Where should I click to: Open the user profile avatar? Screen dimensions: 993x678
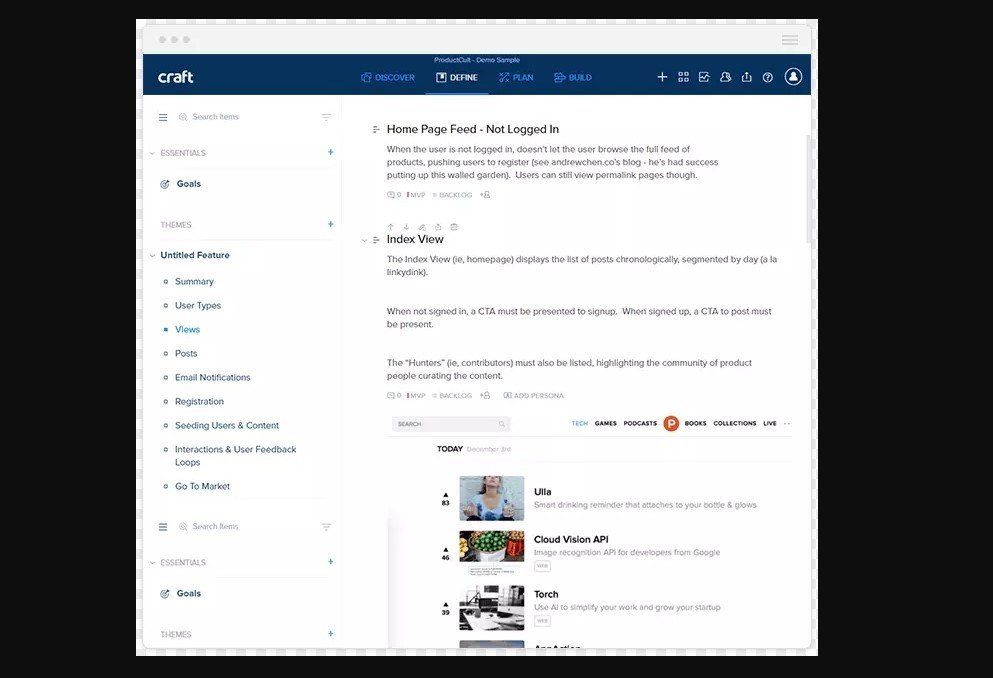click(793, 77)
